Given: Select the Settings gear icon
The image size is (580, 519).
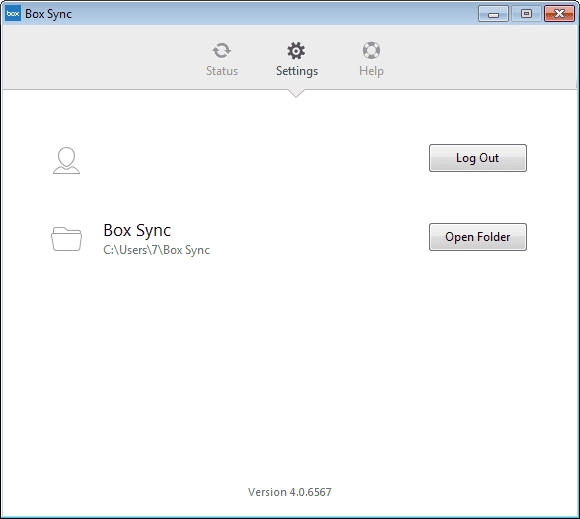Looking at the screenshot, I should (x=296, y=51).
